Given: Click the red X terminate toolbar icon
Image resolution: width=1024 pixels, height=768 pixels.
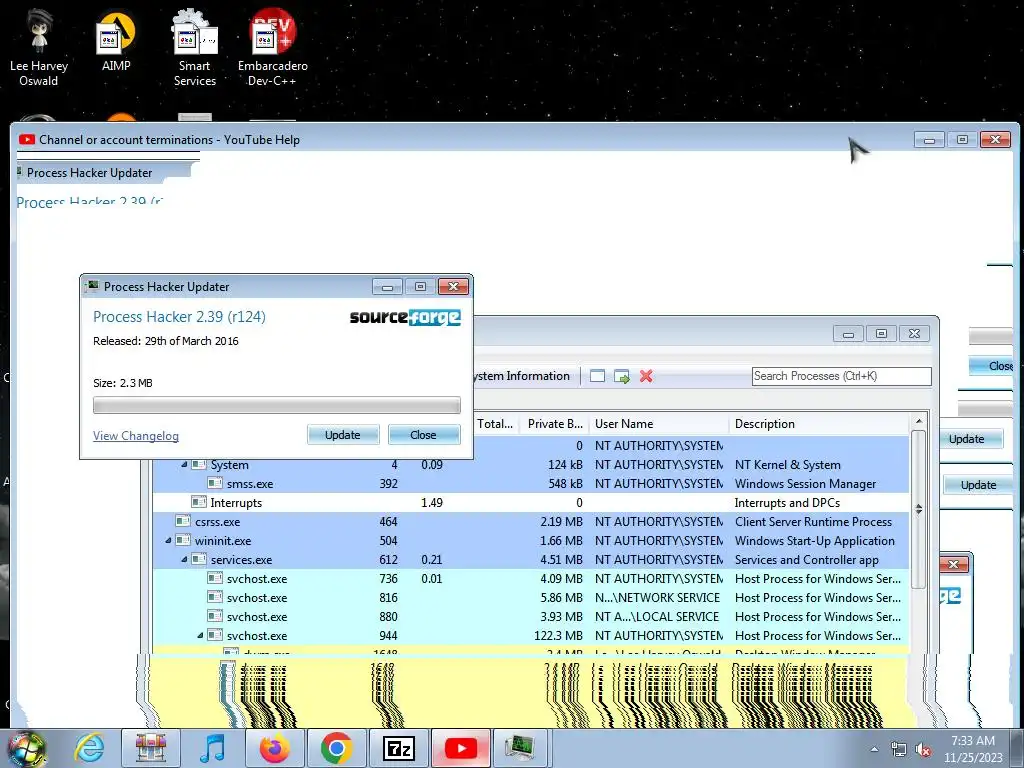Looking at the screenshot, I should pyautogui.click(x=646, y=376).
